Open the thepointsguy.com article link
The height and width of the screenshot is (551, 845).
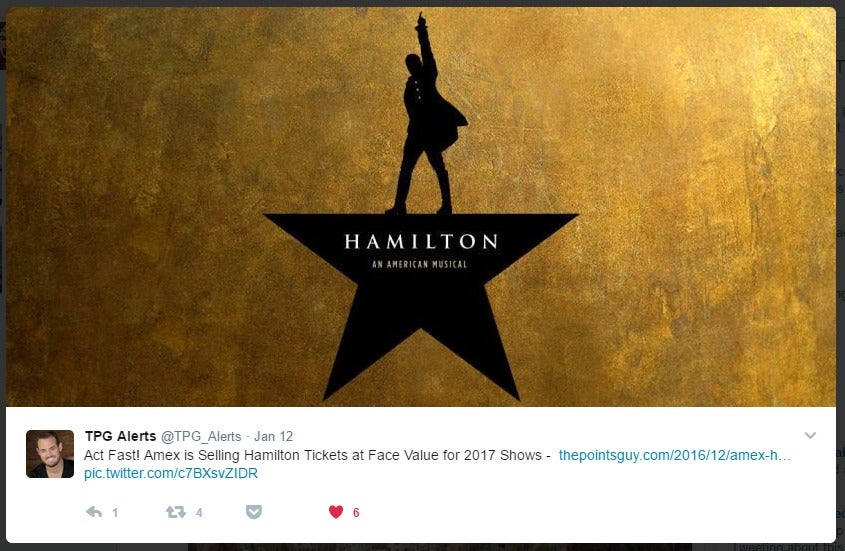tap(674, 455)
